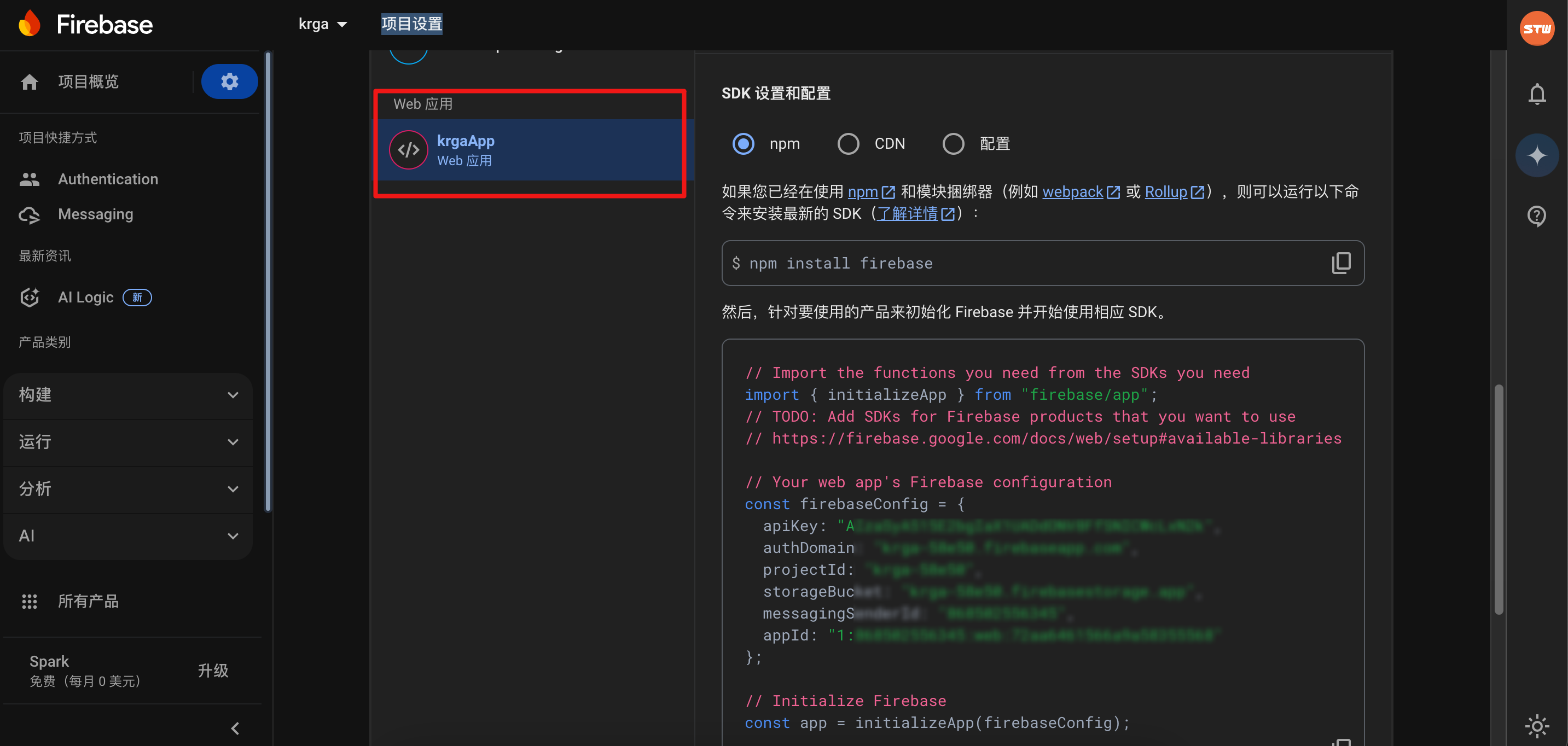Select the npm radio button
1568x746 pixels.
tap(743, 144)
